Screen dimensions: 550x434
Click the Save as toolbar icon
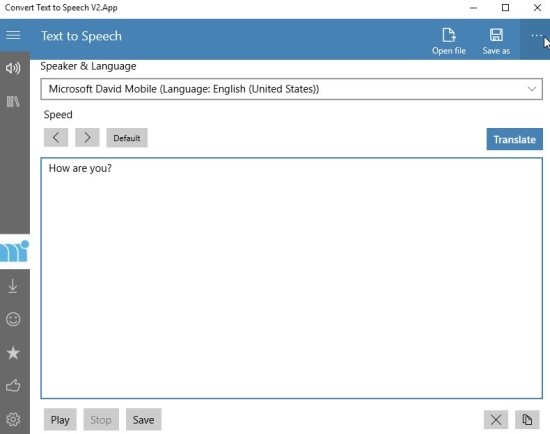tap(496, 41)
